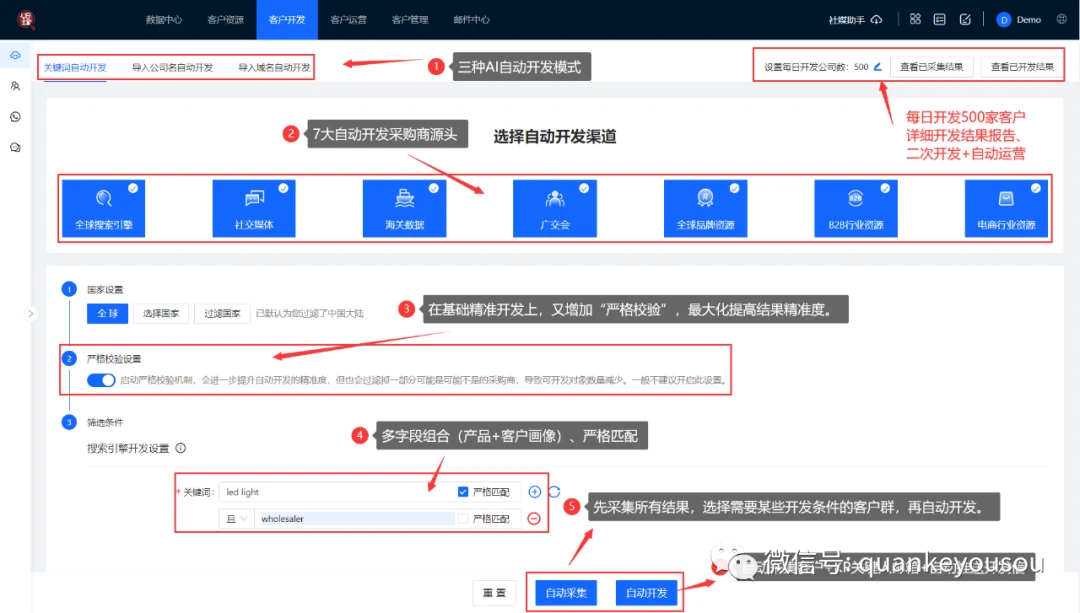Select 全球 country option
Screen dimensions: 1080x613
click(107, 313)
